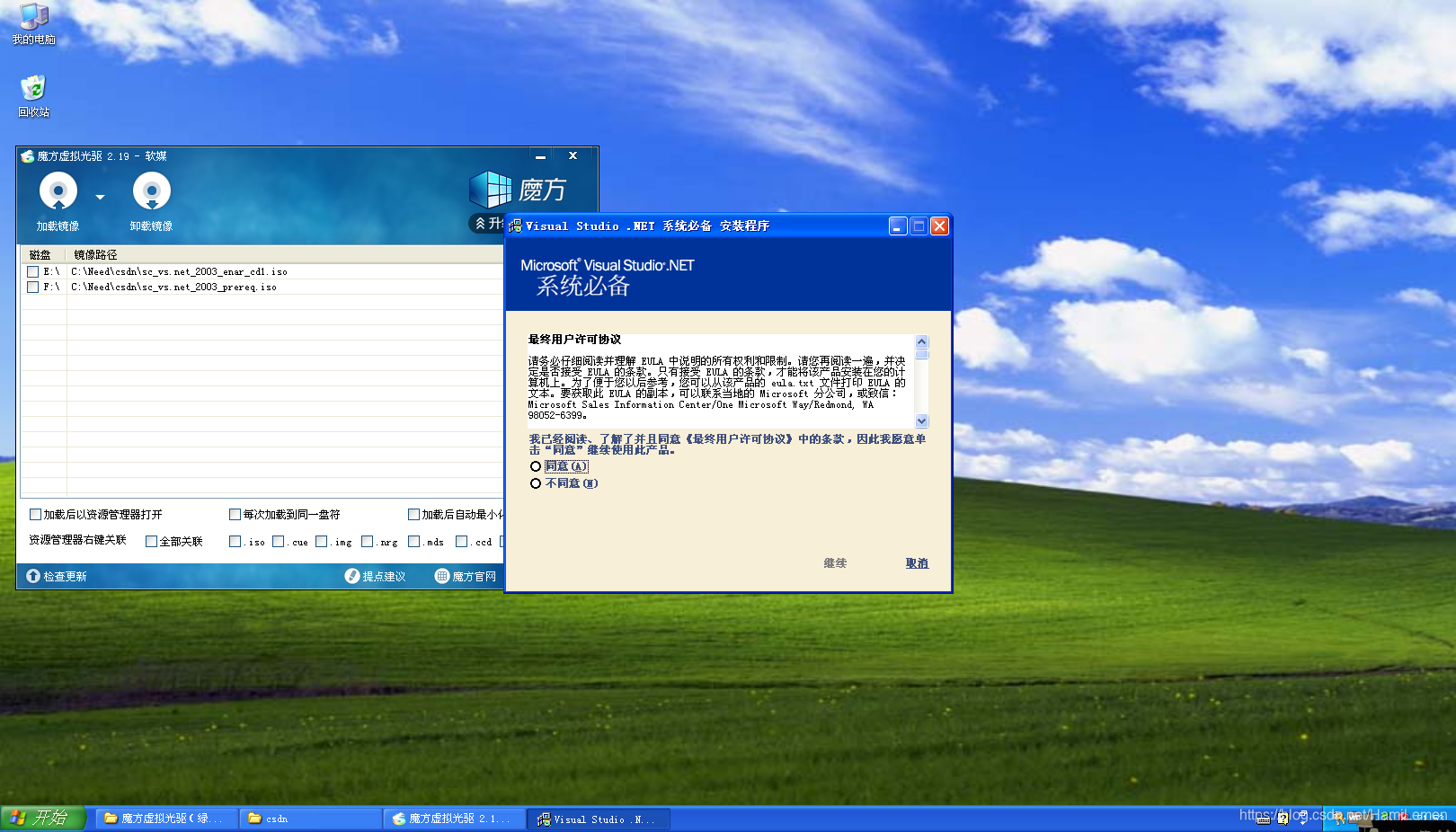The width and height of the screenshot is (1456, 832).
Task: Select the 不同意(N) radio button
Action: pos(536,483)
